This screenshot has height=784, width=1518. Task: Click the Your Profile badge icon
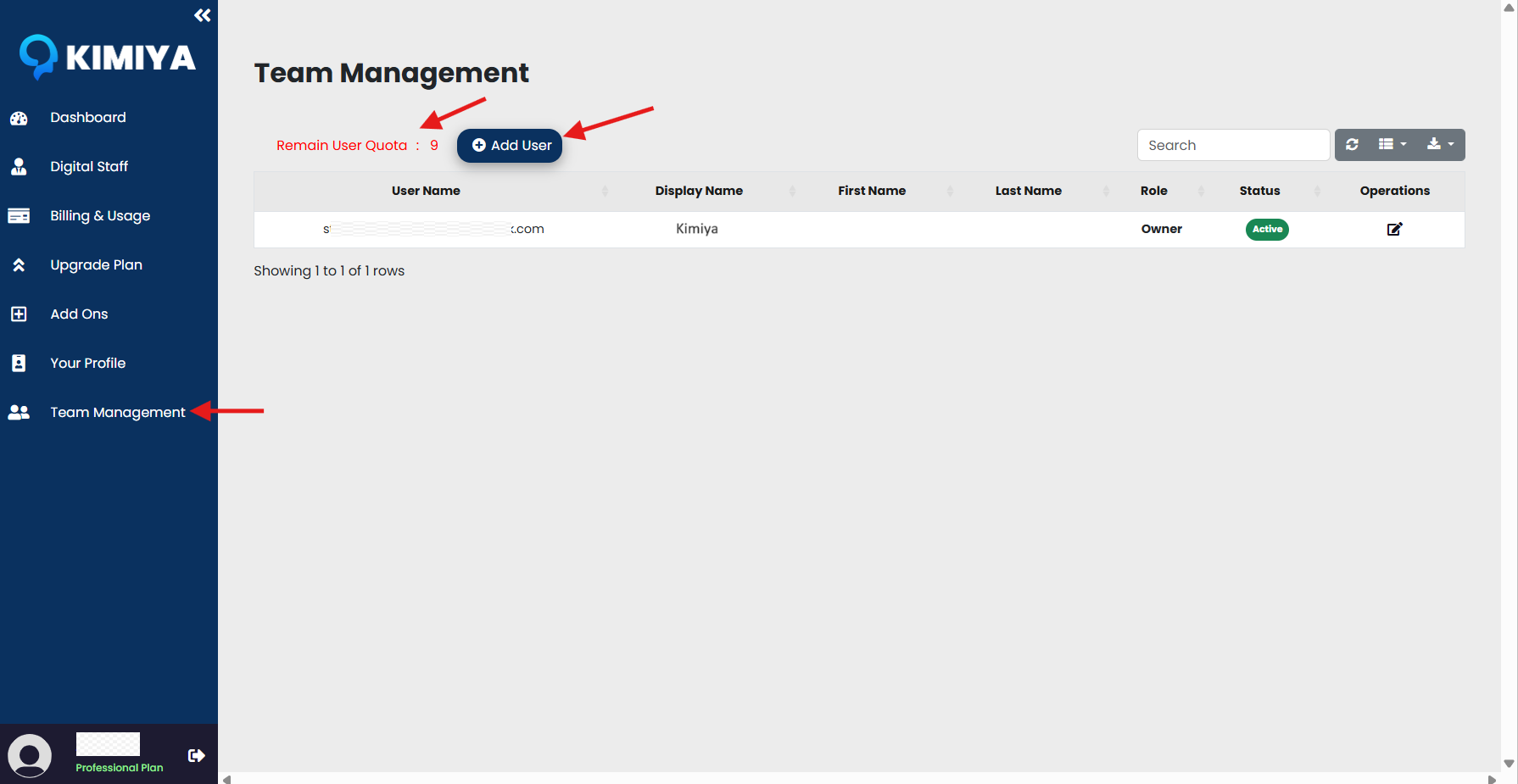coord(19,363)
